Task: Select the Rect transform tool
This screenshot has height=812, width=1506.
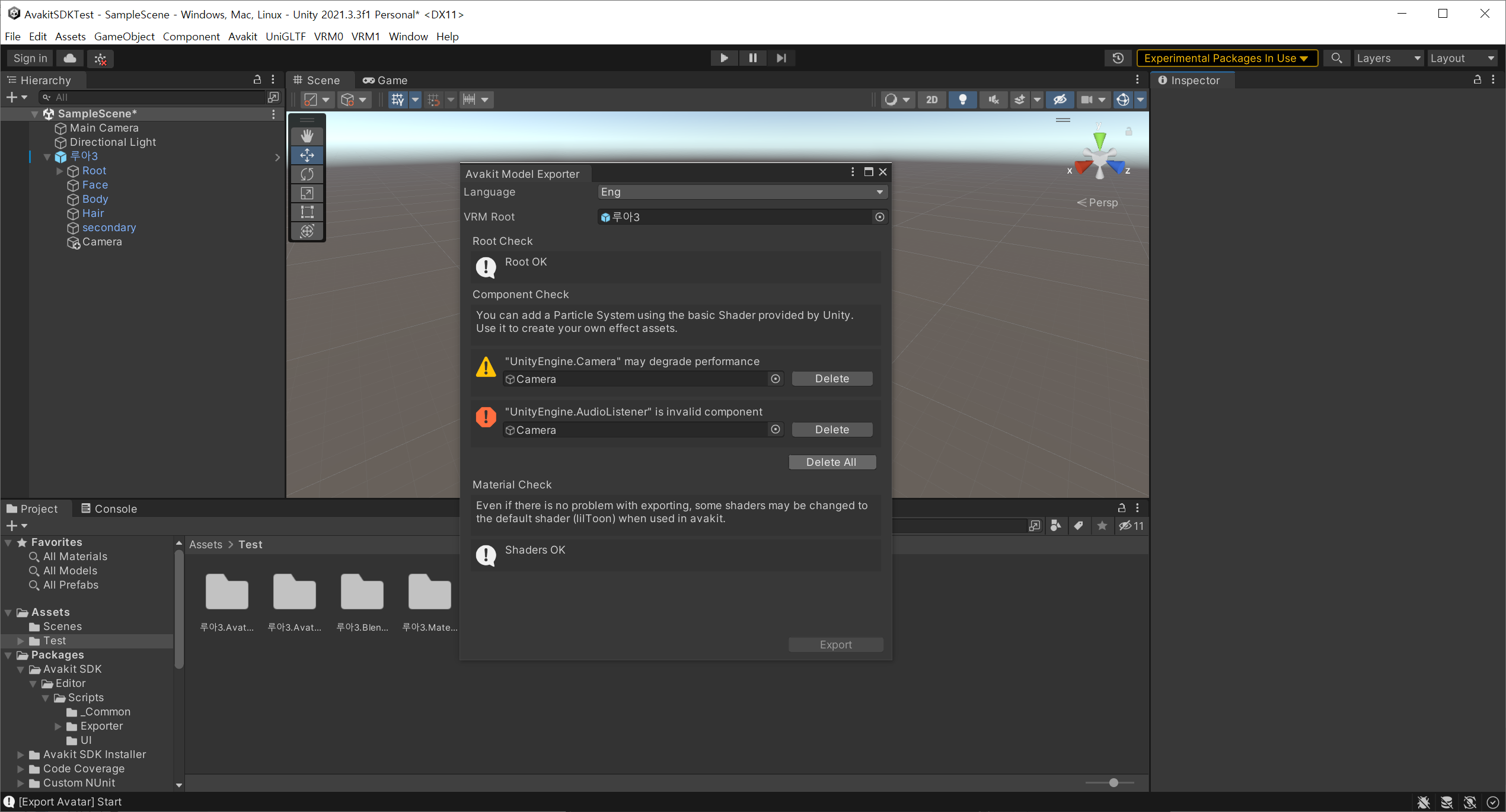Action: [307, 212]
